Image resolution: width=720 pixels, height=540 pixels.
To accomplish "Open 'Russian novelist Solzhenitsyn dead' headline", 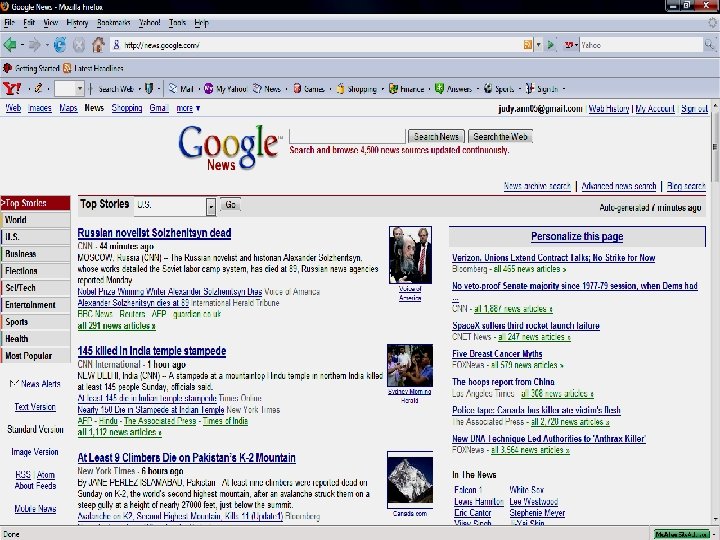I will (154, 233).
